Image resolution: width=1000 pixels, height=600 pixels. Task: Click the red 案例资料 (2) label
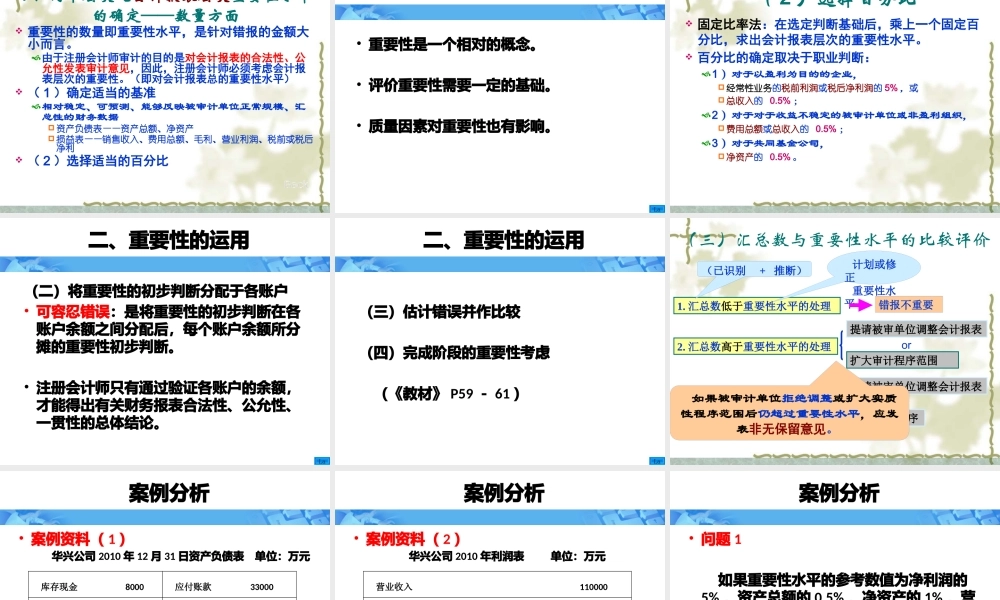(413, 539)
